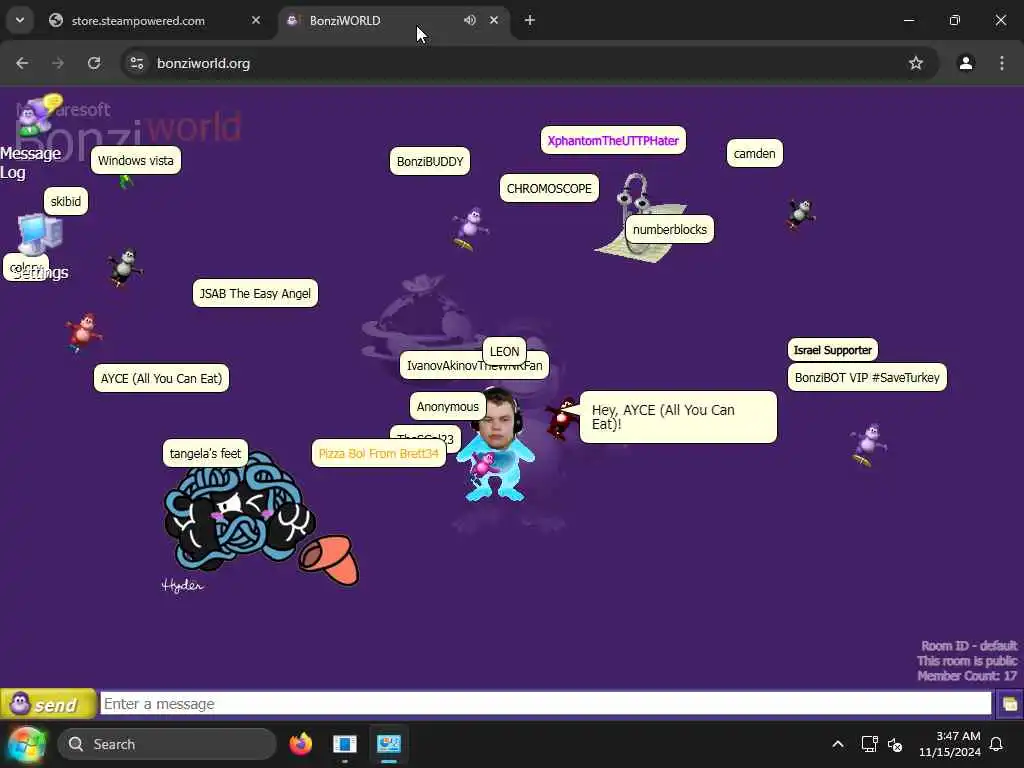Select the BonziWORLD tab
The height and width of the screenshot is (768, 1024).
coord(392,21)
